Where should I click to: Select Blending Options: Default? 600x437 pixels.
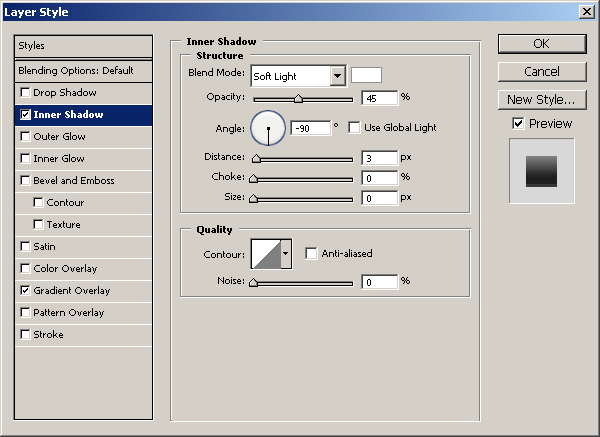pyautogui.click(x=83, y=71)
